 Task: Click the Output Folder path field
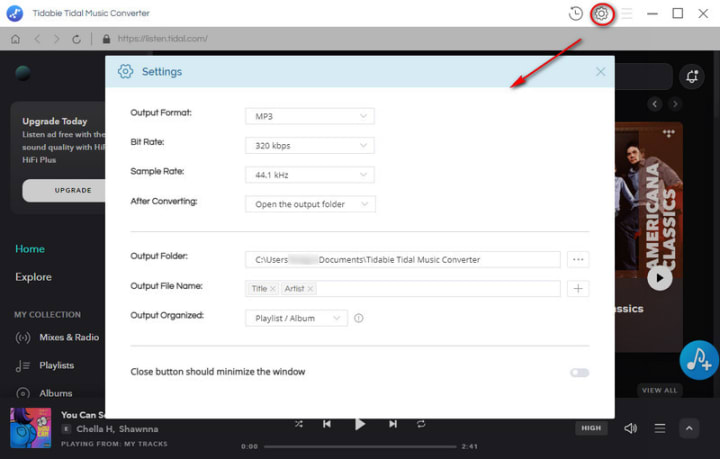(403, 259)
